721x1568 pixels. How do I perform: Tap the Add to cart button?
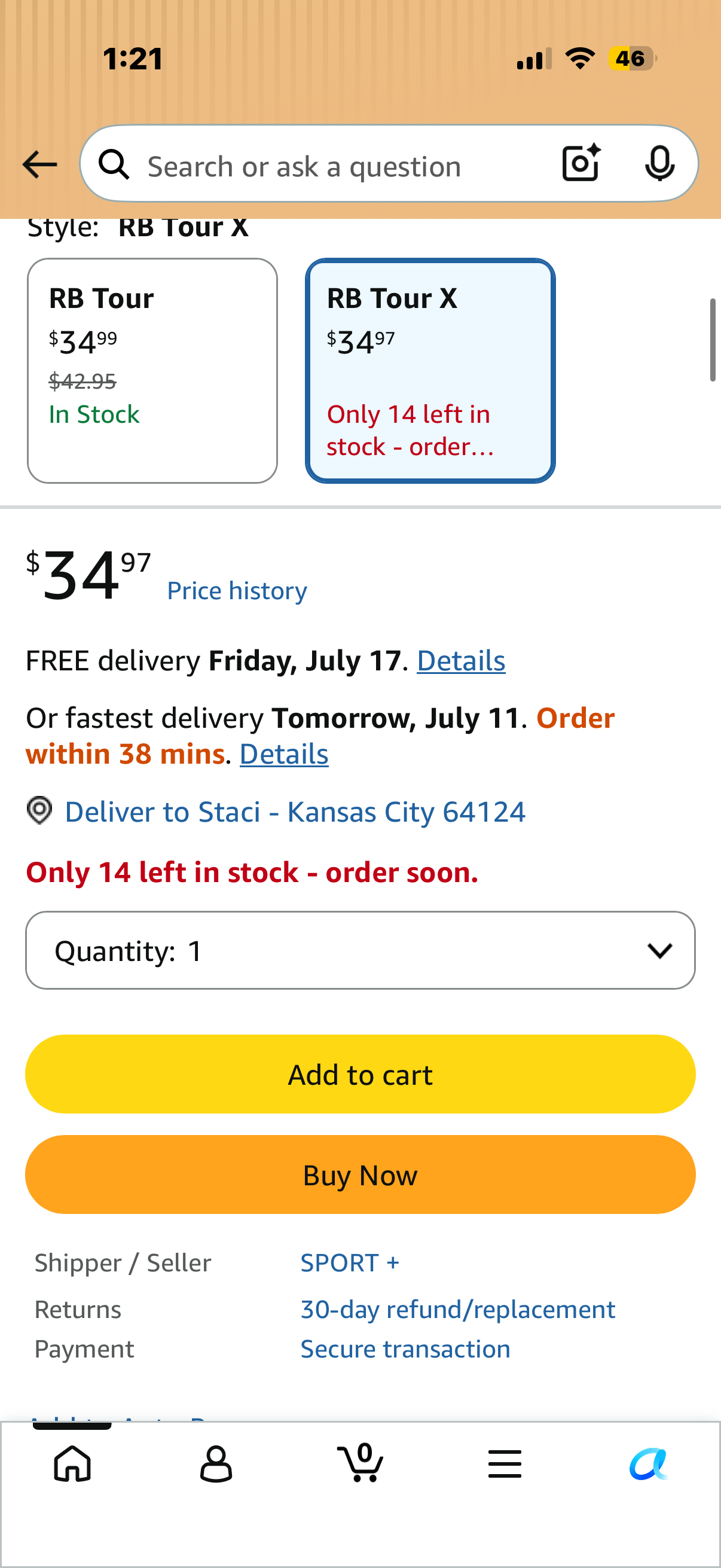(x=360, y=1075)
